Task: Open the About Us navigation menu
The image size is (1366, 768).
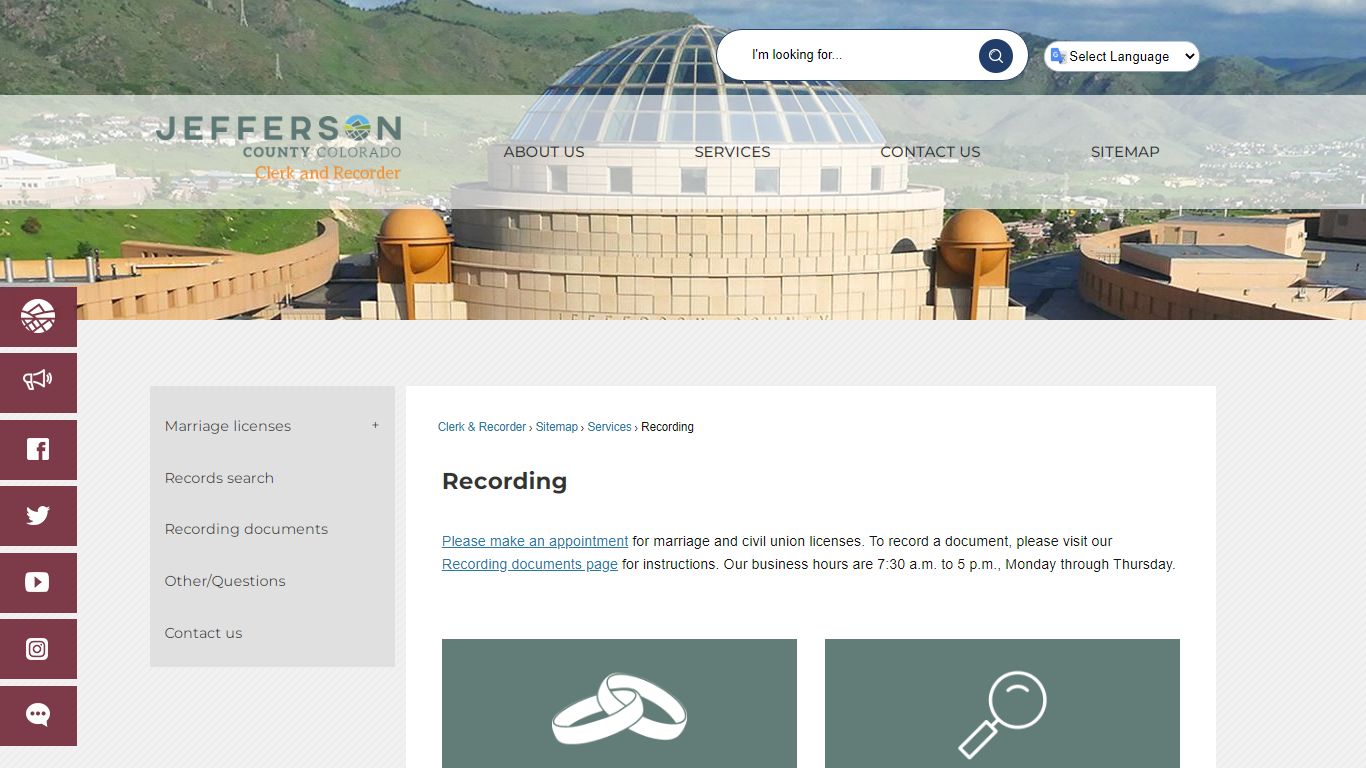Action: (543, 152)
